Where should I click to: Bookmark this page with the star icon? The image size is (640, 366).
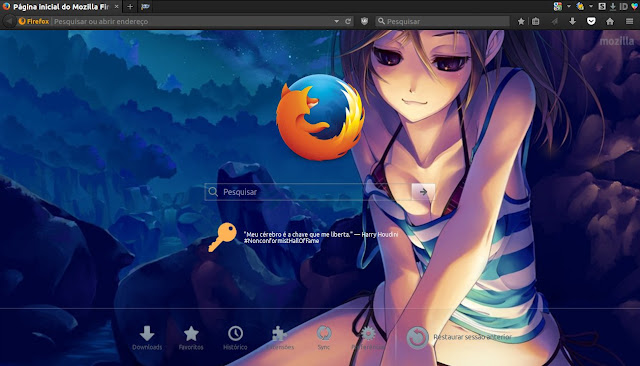(x=521, y=21)
